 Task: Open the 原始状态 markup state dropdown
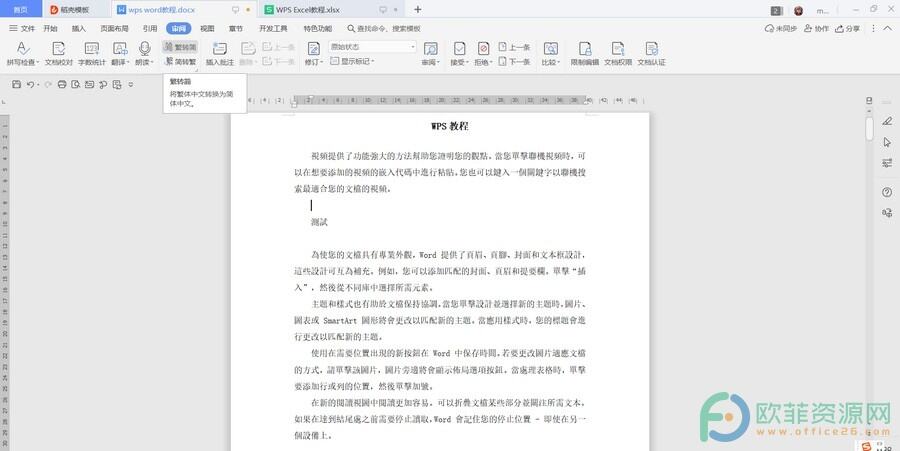pyautogui.click(x=373, y=47)
